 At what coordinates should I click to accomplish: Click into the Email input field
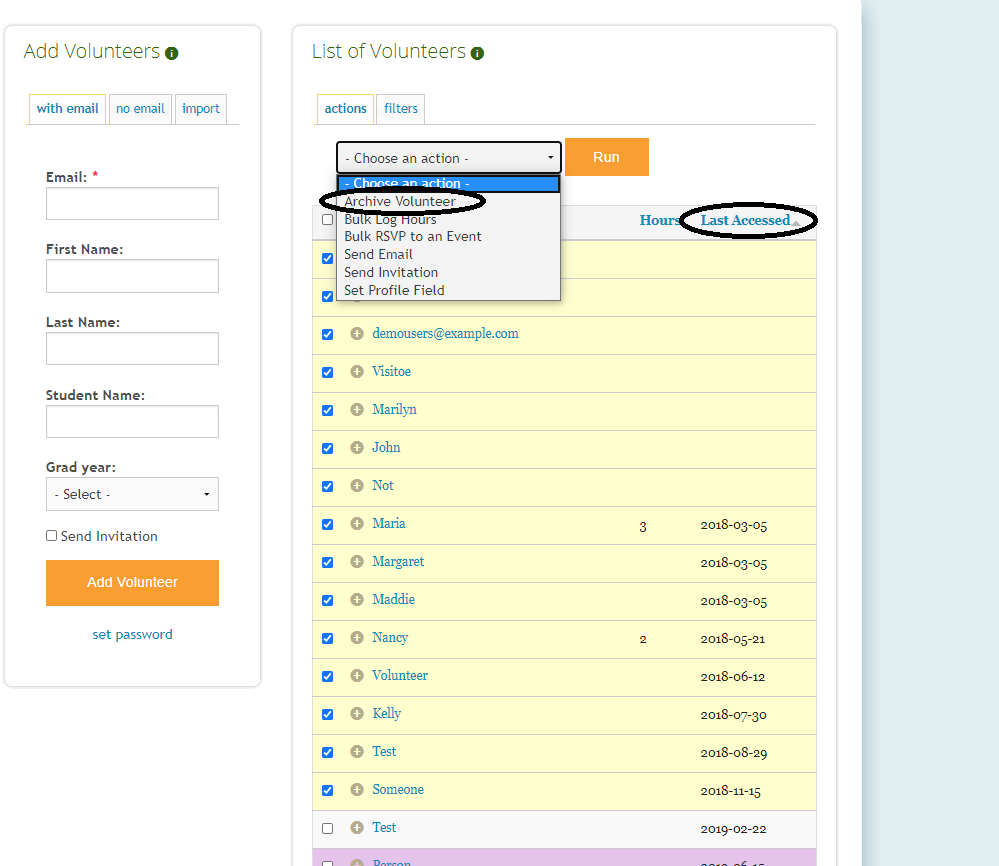133,203
